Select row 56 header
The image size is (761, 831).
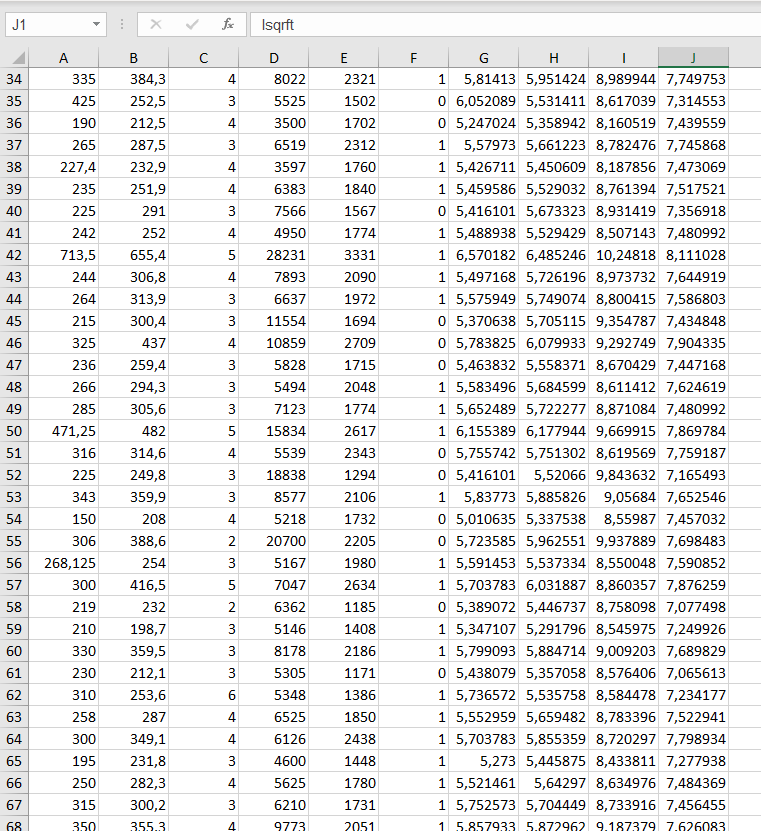(x=14, y=563)
